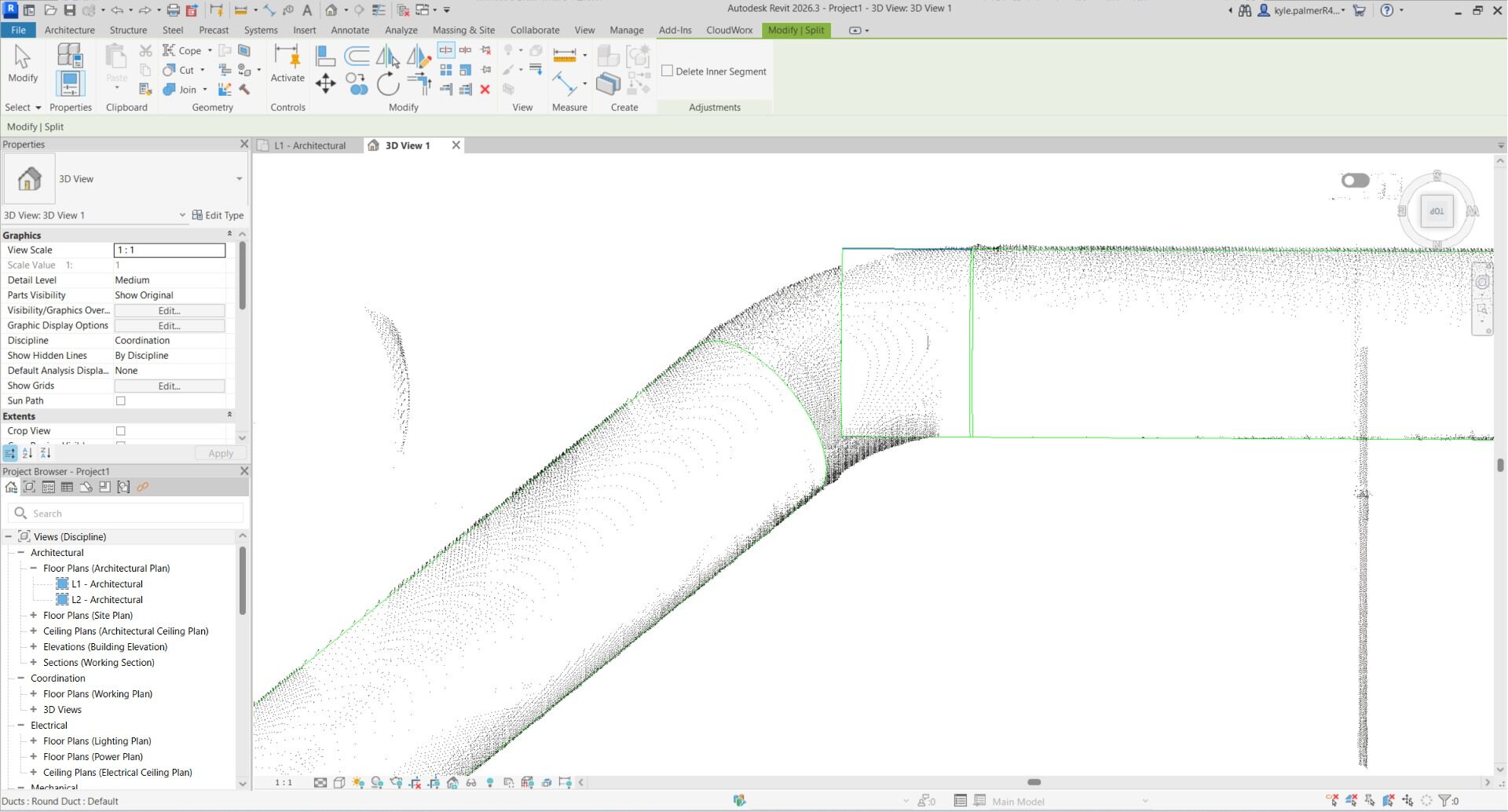Click the Sun Path Off icon in view bar
1508x812 pixels.
(x=358, y=782)
